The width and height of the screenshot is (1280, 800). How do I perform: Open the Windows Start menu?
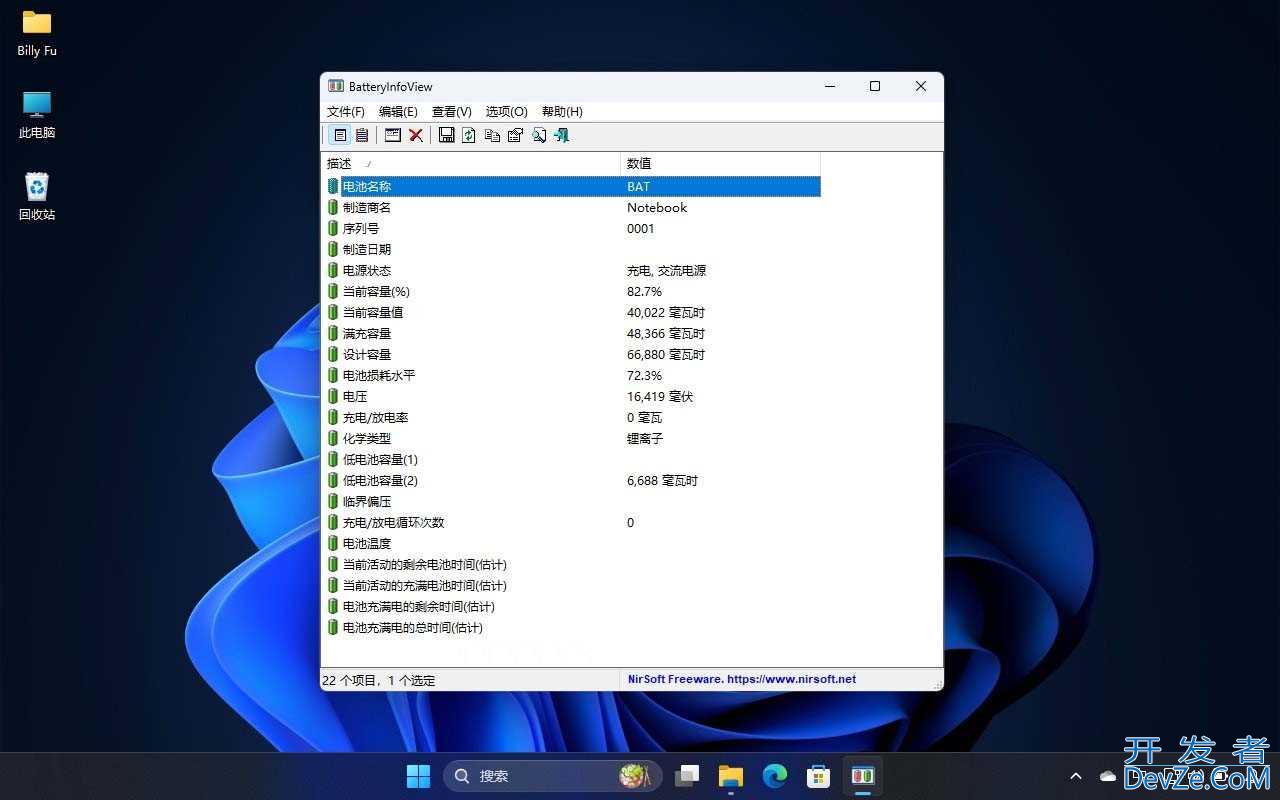coord(419,775)
